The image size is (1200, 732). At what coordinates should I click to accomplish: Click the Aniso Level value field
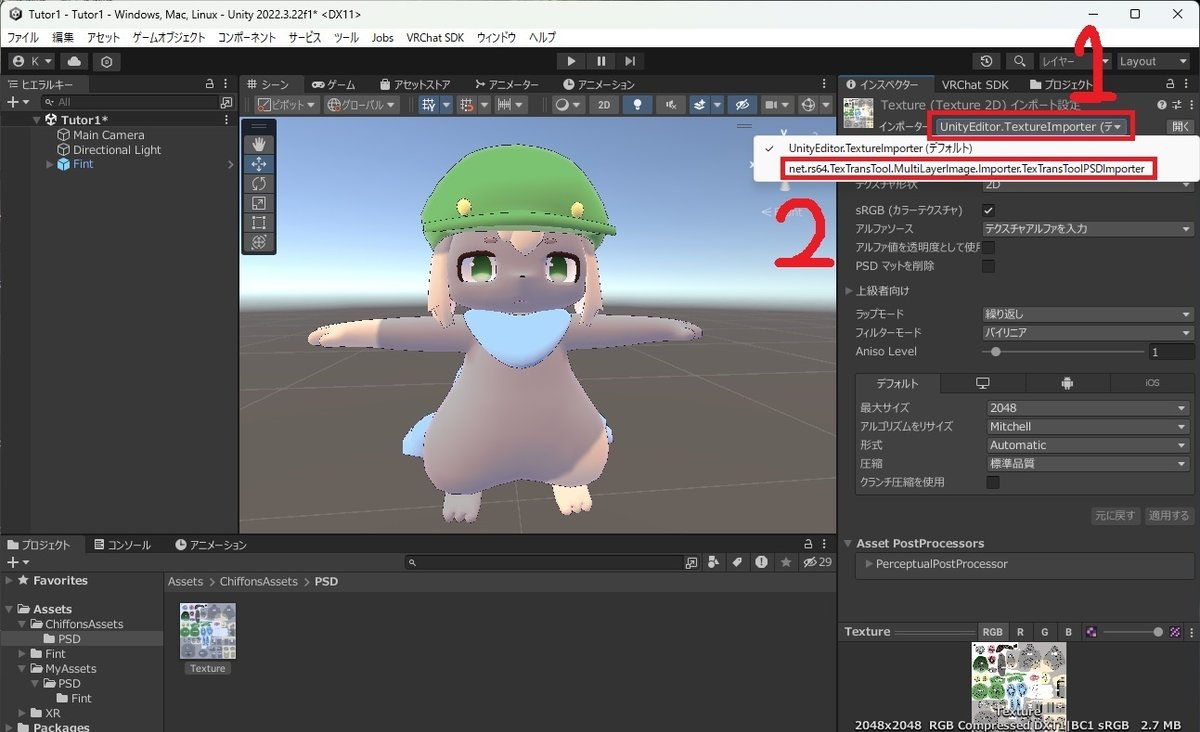(x=1171, y=352)
